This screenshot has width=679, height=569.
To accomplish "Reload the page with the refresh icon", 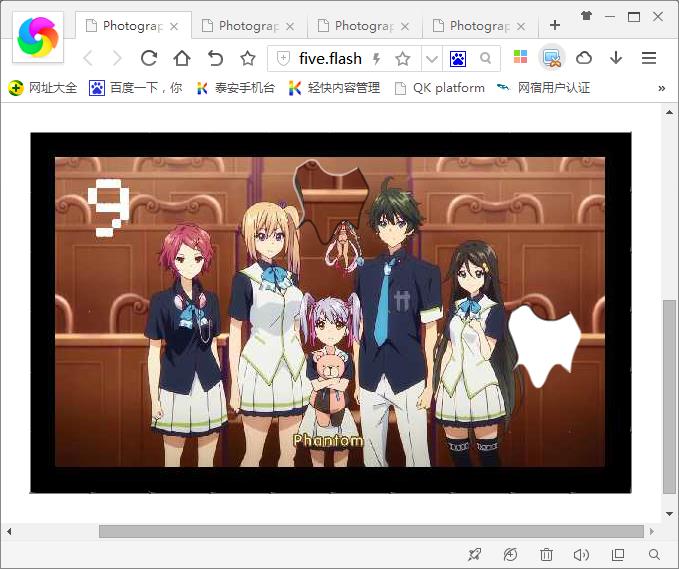I will [x=149, y=58].
